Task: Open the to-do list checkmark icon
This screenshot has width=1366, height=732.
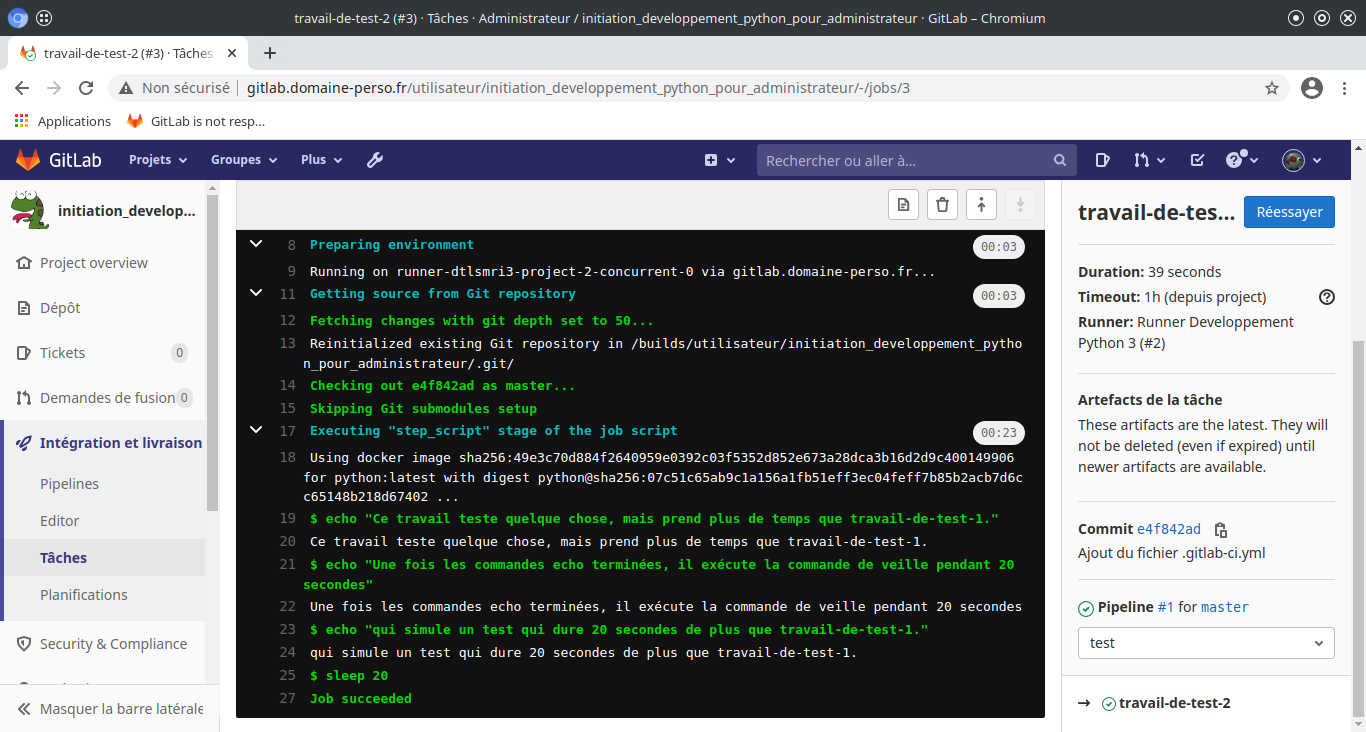Action: [x=1197, y=160]
